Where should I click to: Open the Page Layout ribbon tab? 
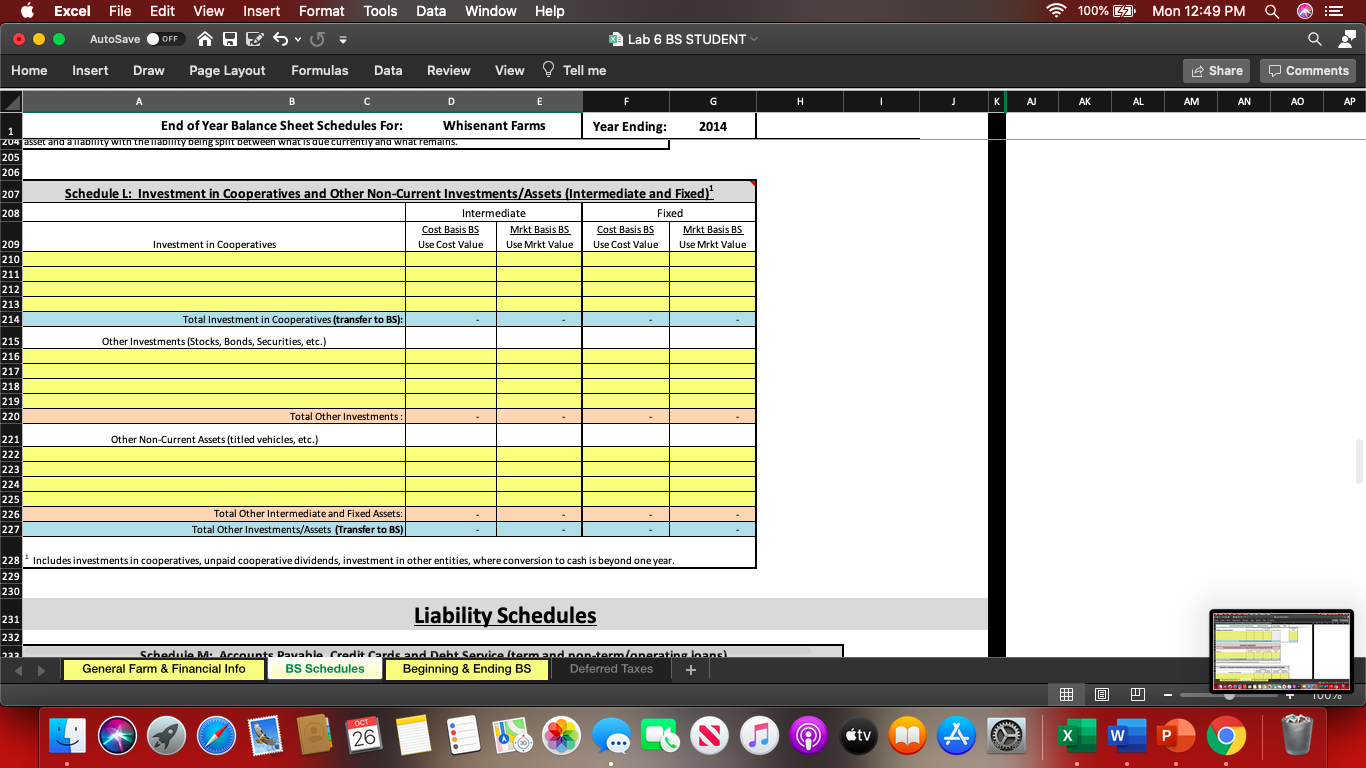(x=227, y=70)
